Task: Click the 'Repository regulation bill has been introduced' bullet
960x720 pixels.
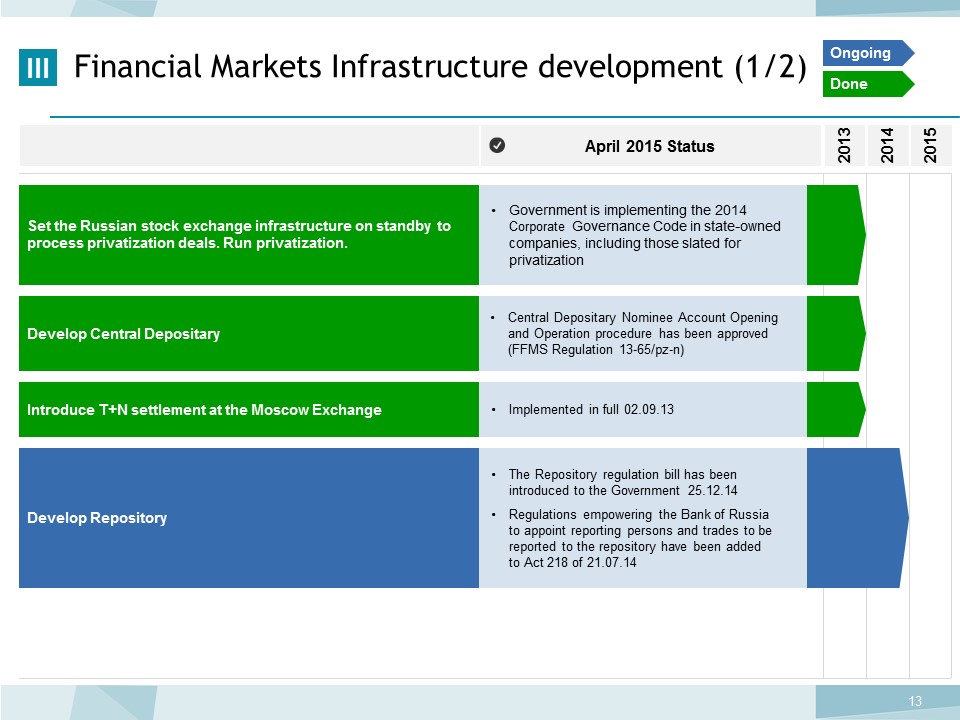Action: coord(623,482)
